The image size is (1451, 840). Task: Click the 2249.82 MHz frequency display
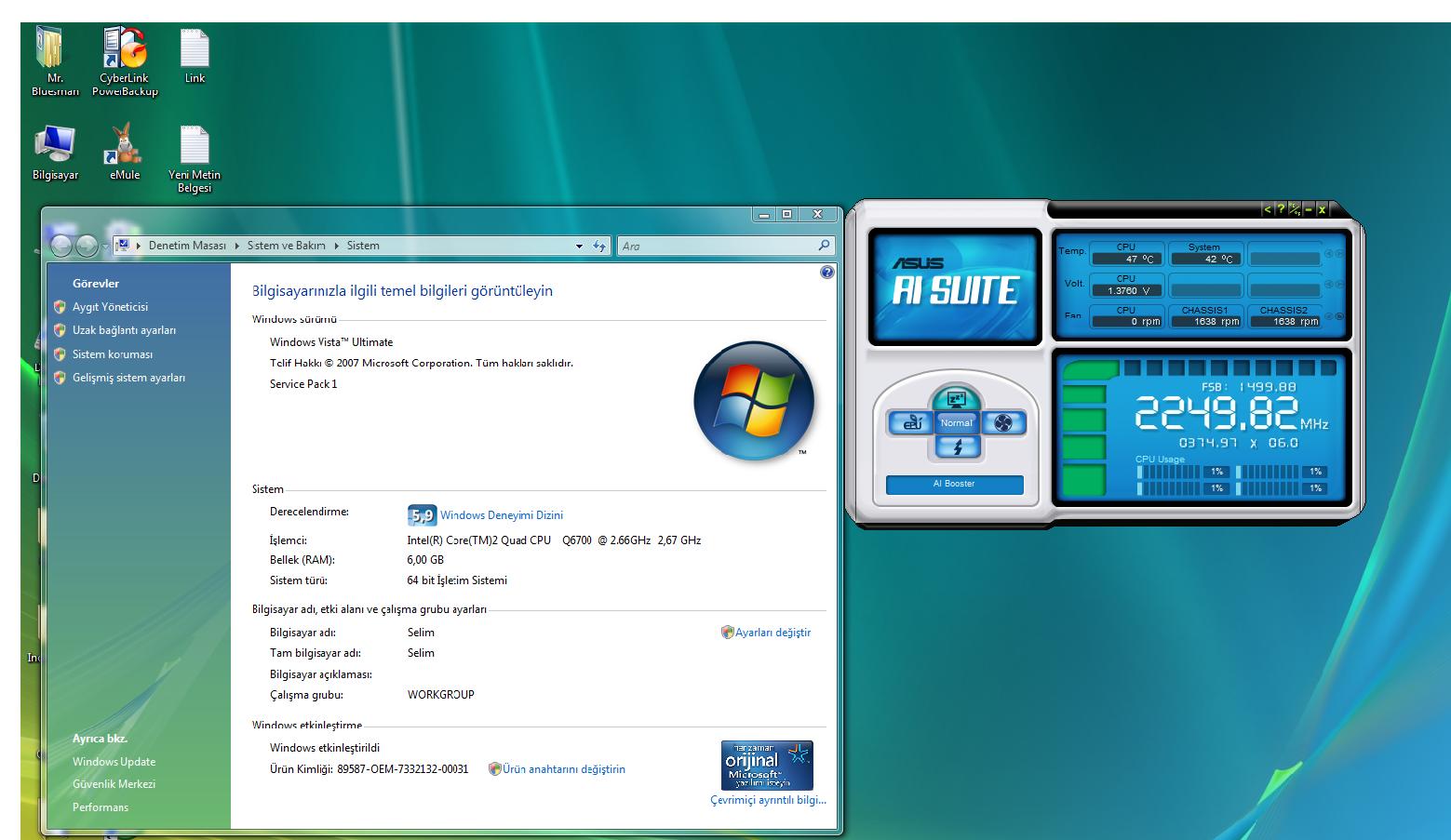pos(1230,414)
